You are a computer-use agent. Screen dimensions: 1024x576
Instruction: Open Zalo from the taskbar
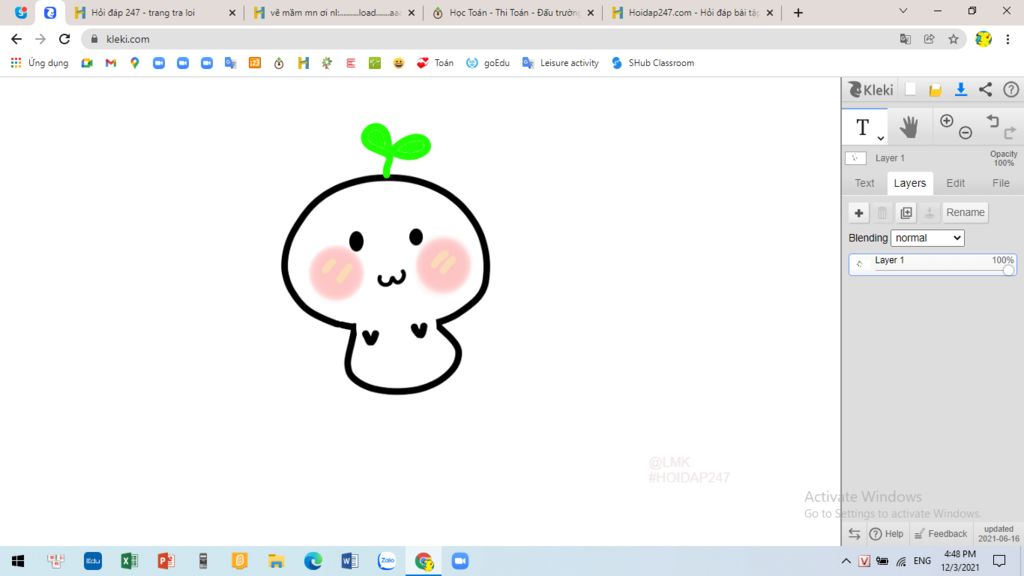click(x=387, y=561)
